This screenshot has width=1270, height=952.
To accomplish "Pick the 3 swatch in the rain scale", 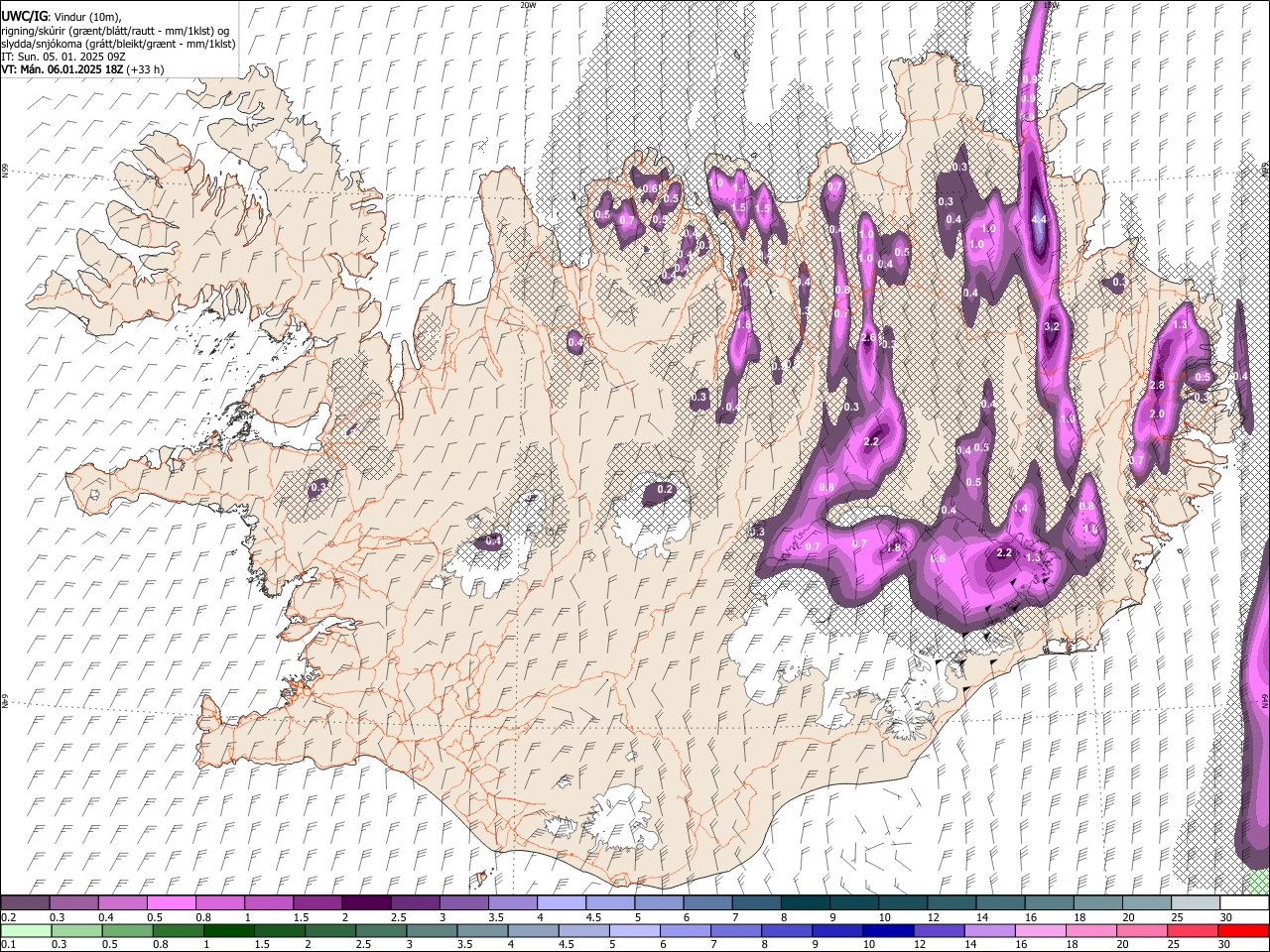I will click(432, 930).
